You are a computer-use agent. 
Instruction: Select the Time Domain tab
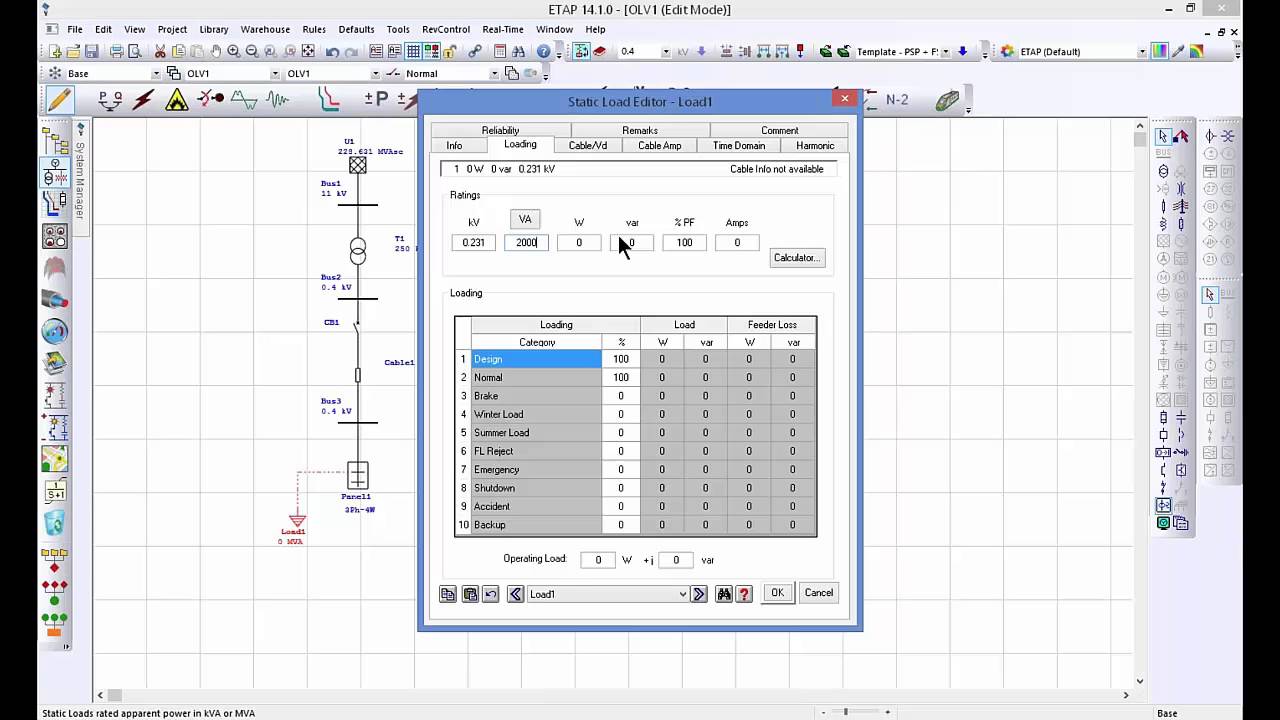pyautogui.click(x=739, y=146)
